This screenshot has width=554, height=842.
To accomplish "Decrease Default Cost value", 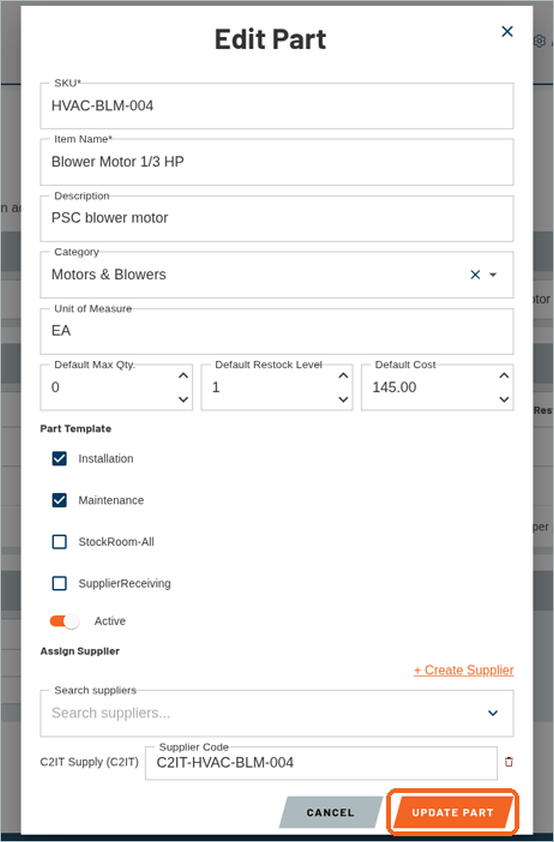I will click(x=504, y=400).
